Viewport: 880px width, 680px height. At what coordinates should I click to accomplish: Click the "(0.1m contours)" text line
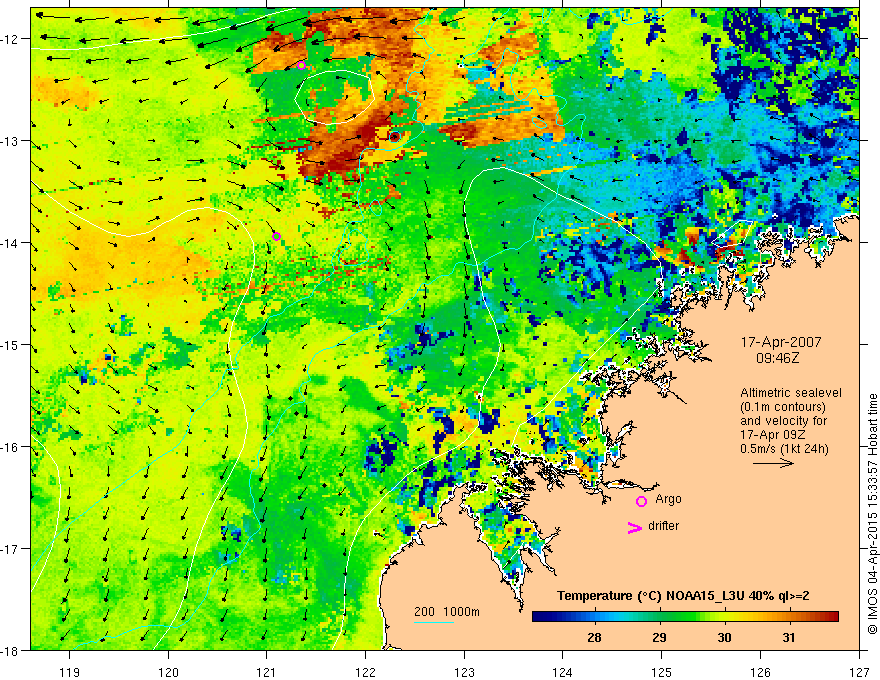tap(783, 407)
